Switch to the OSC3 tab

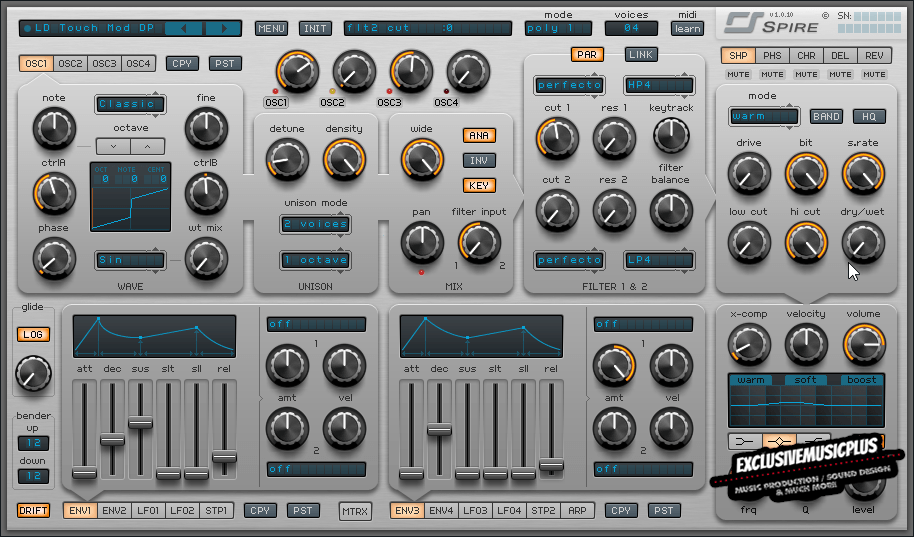pos(105,64)
